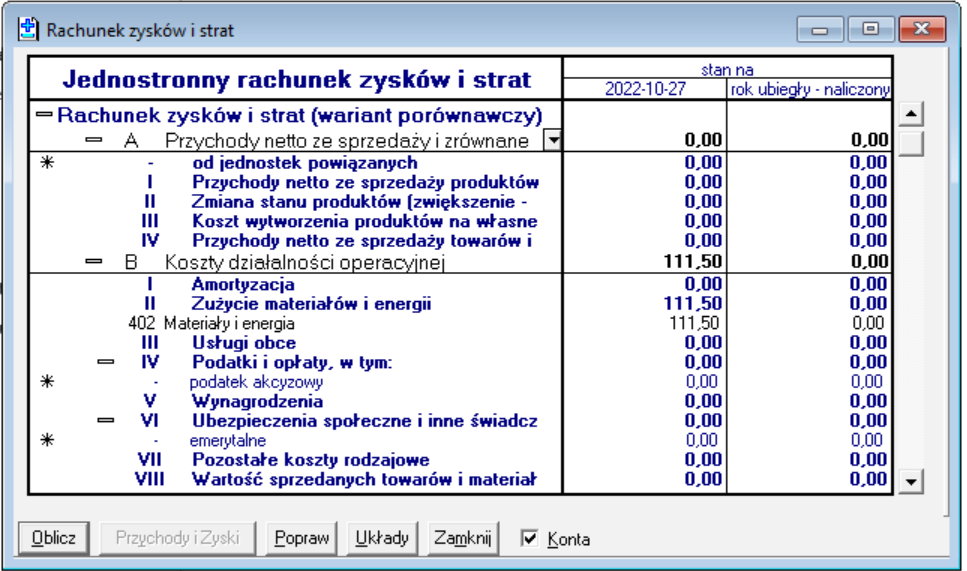This screenshot has height=571, width=967.
Task: Select the '402 Materiały i energia' account row
Action: [228, 324]
